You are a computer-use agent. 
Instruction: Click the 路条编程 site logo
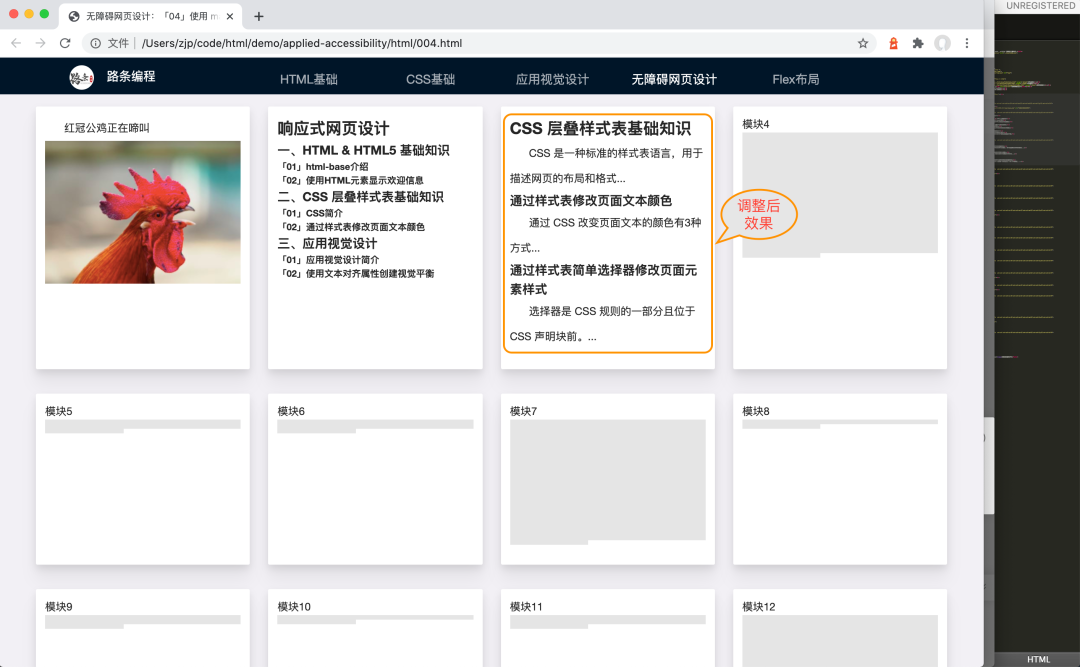point(81,77)
